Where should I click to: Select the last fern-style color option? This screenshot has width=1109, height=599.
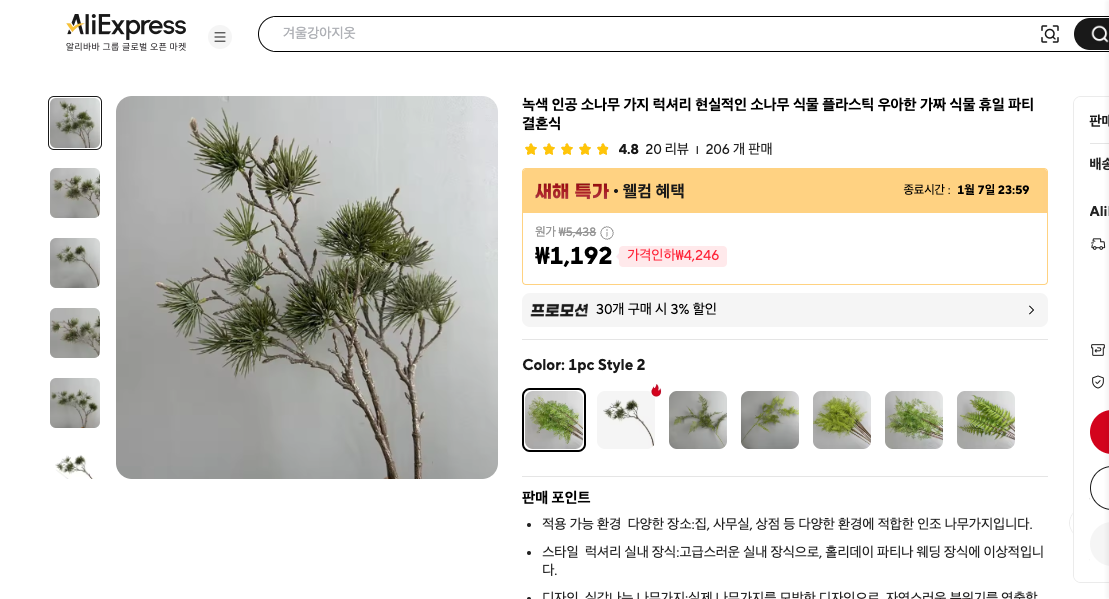click(x=986, y=419)
